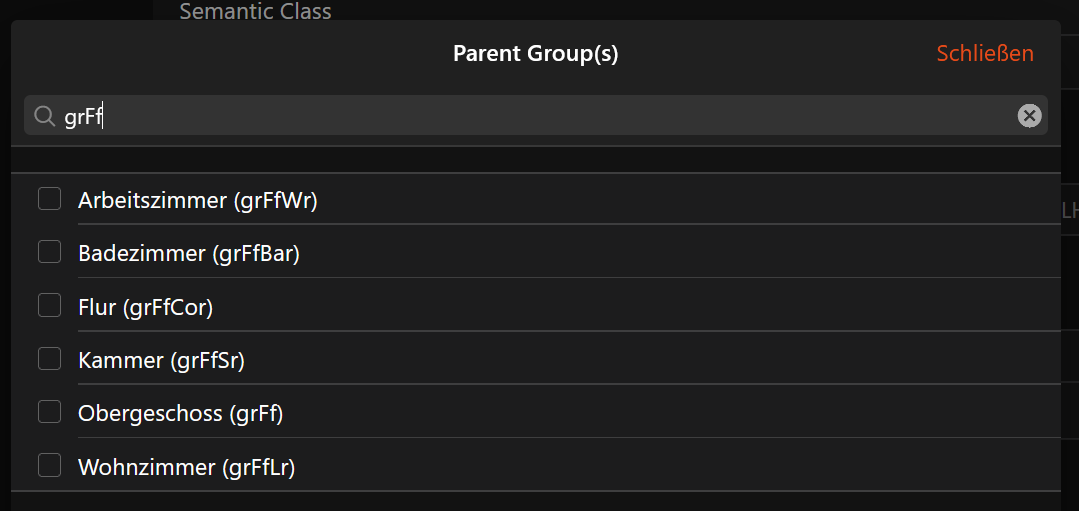This screenshot has width=1079, height=511.
Task: Click the 'Parent Group(s)' dialog title
Action: [x=535, y=54]
